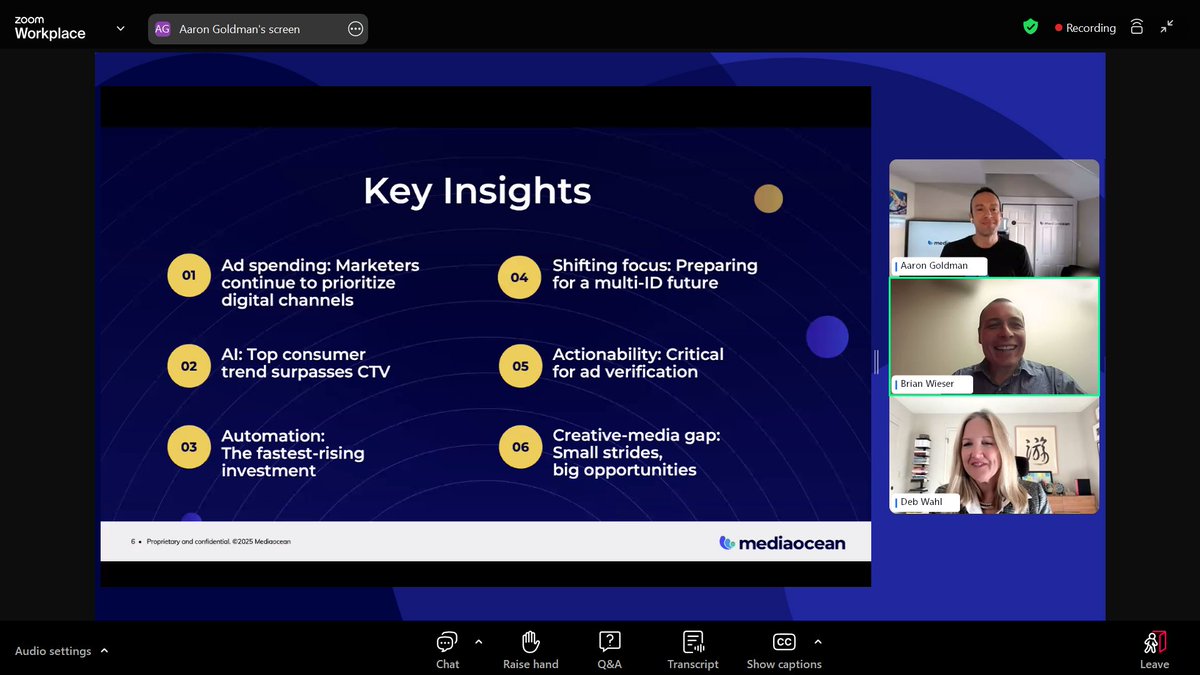Image resolution: width=1200 pixels, height=675 pixels.
Task: Open the Zoom Workplace dropdown arrow
Action: click(x=121, y=29)
